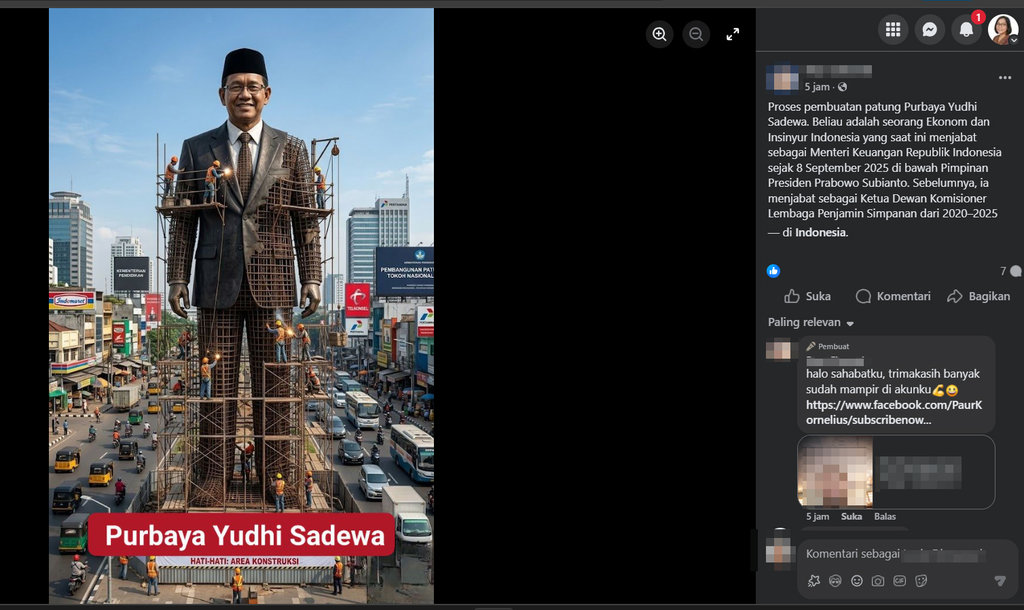Open the notifications bell
The width and height of the screenshot is (1024, 610).
click(966, 30)
